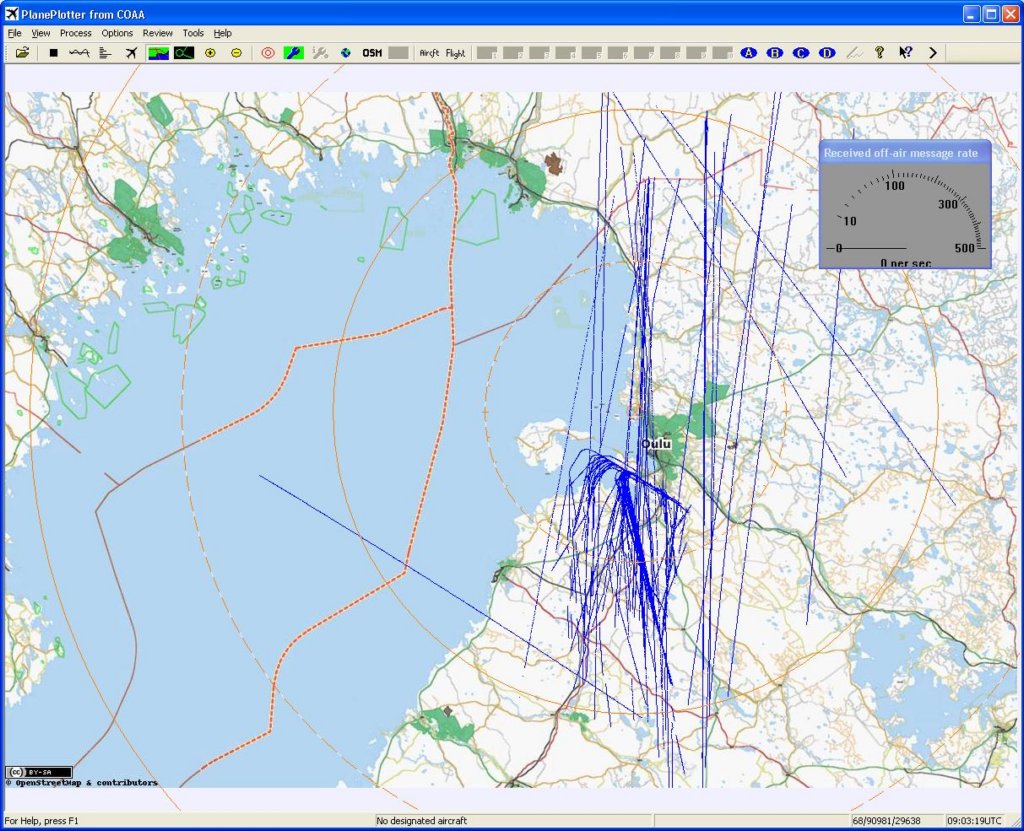
Task: Click the signal waveform view icon
Action: [79, 53]
